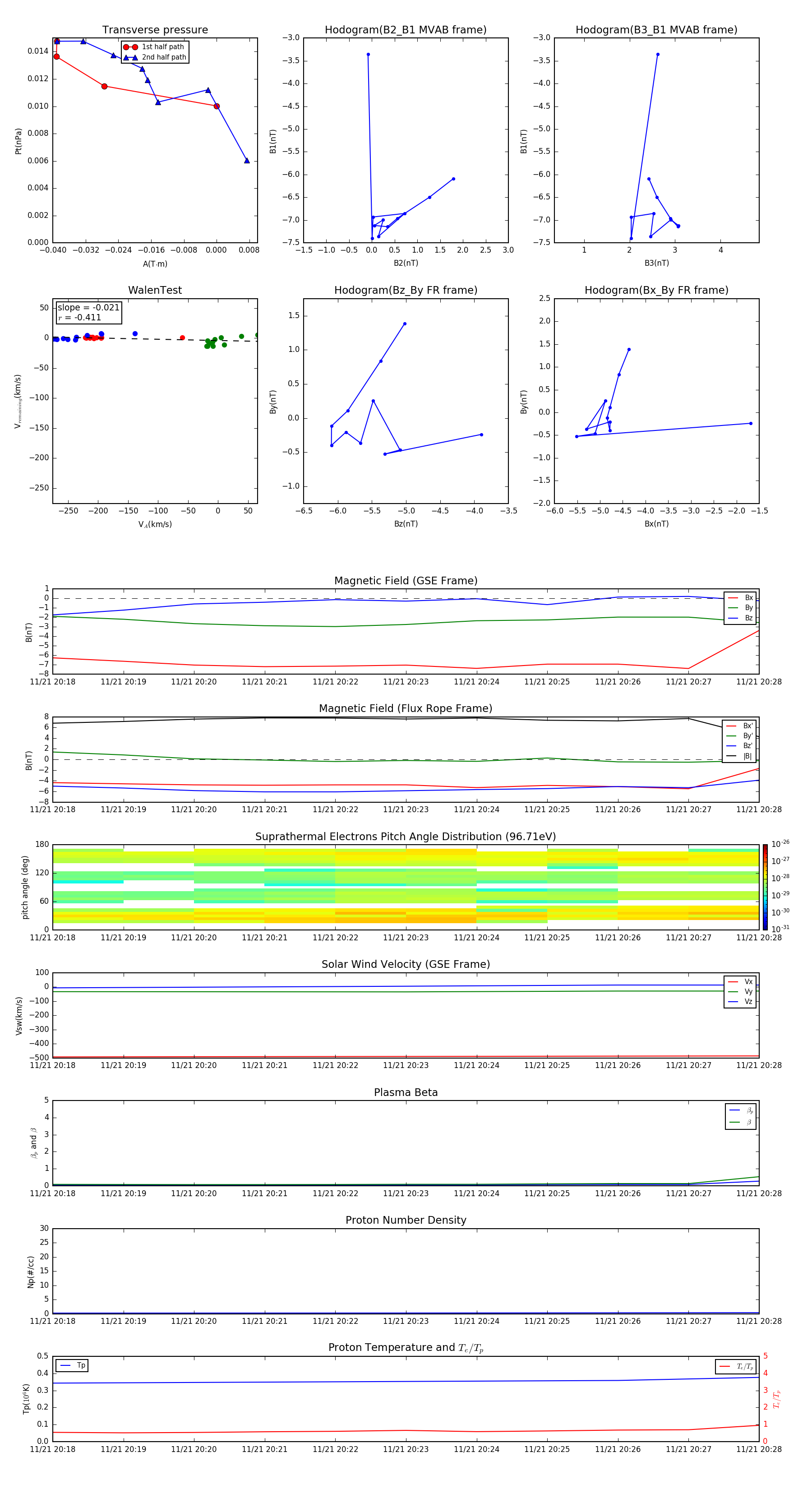Click the 'Vz' legend entry in solar wind plot
812x1489 pixels.
pyautogui.click(x=740, y=1001)
